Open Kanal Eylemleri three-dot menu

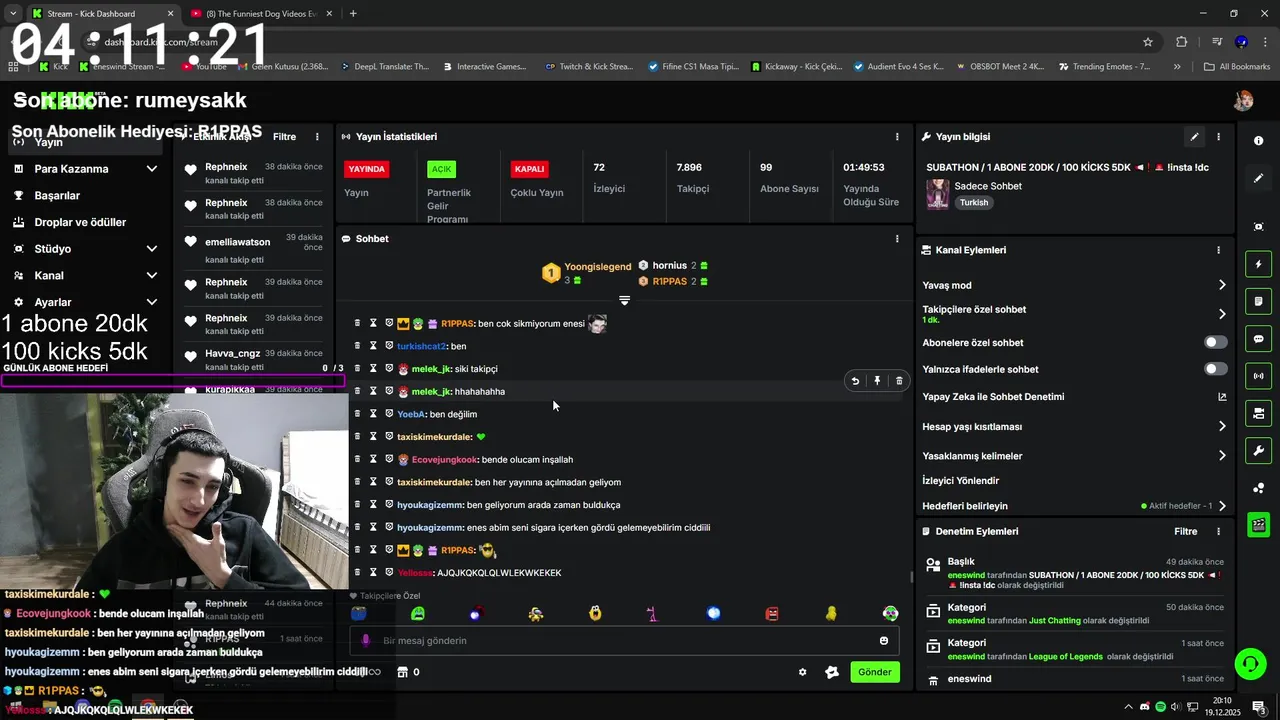click(x=1218, y=250)
